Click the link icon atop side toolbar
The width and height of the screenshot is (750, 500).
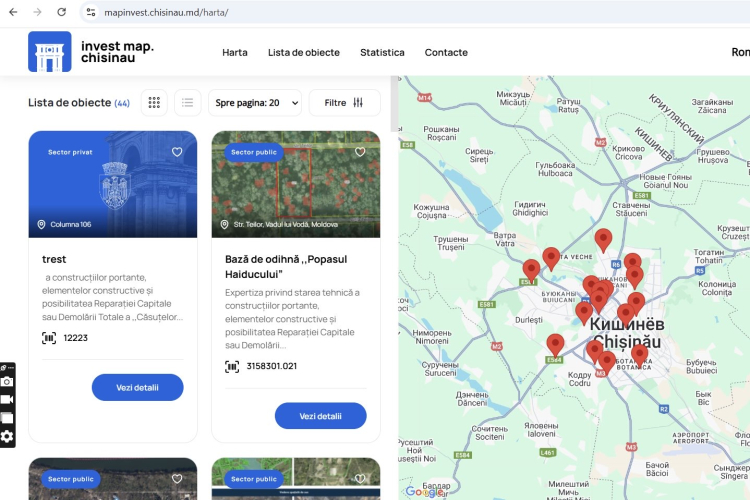point(3,367)
